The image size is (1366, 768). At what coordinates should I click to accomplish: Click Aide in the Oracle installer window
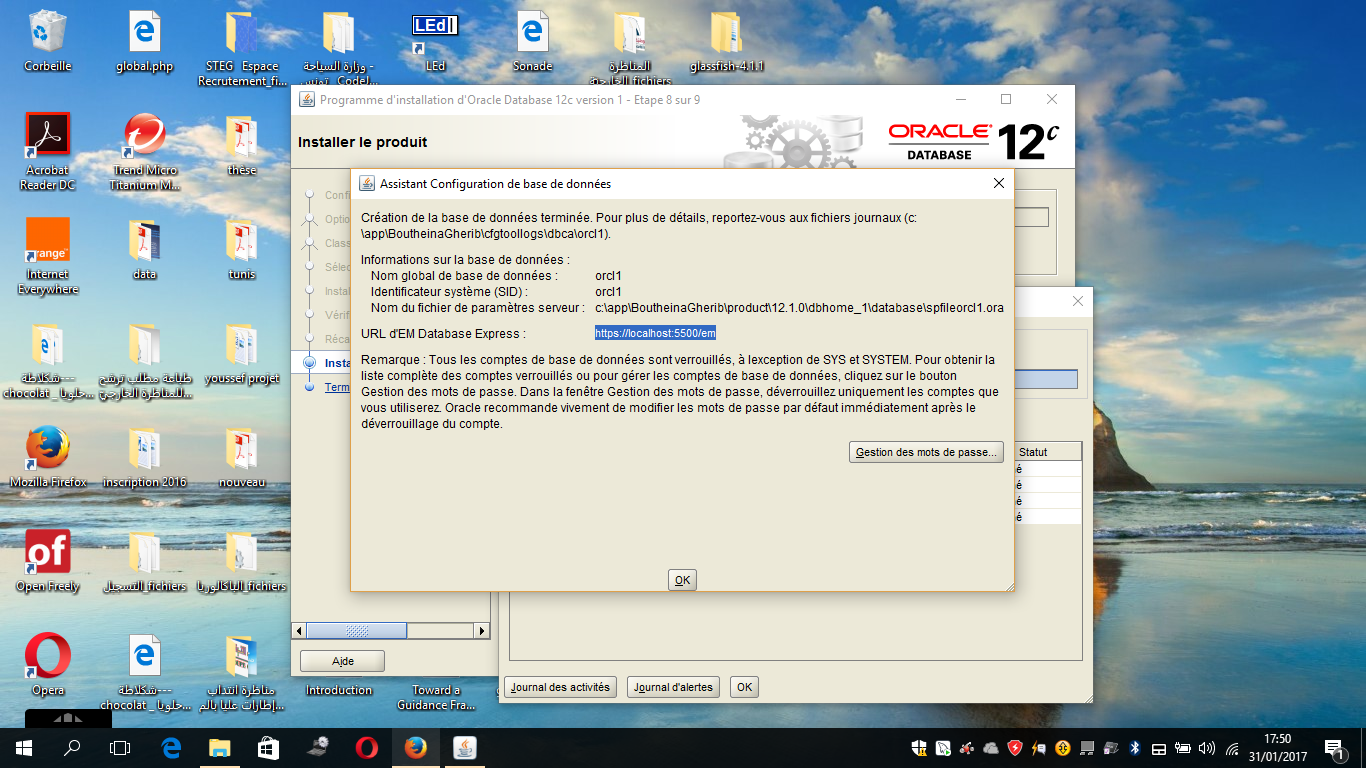click(342, 661)
